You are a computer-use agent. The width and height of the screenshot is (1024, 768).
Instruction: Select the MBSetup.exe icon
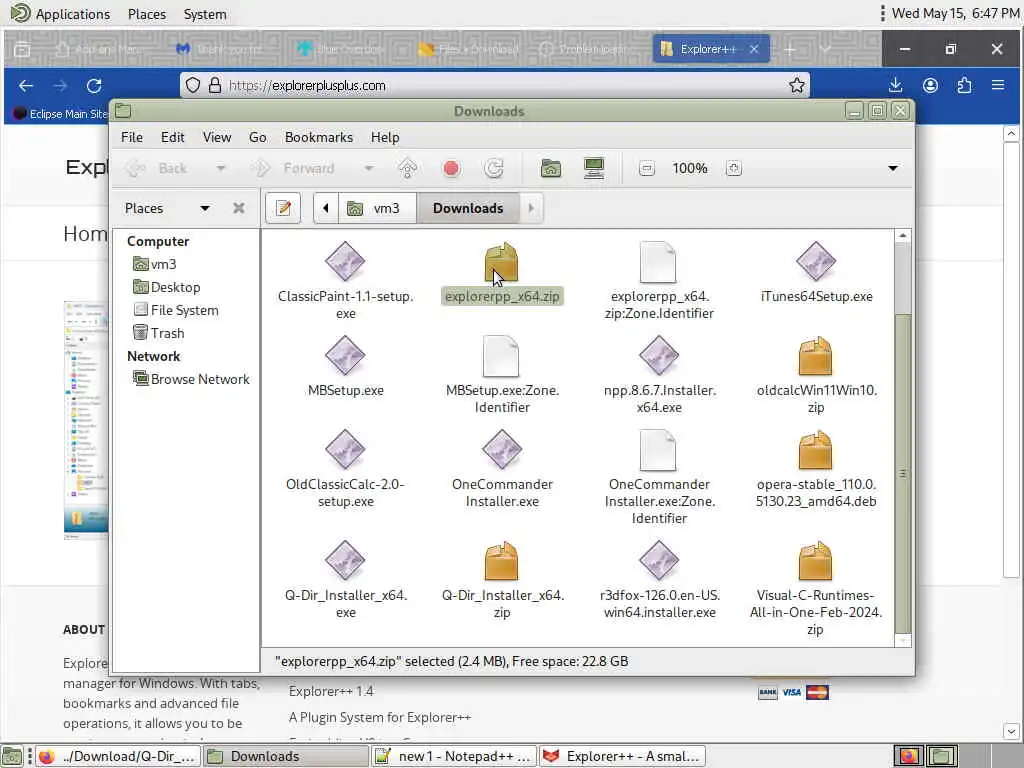pos(345,356)
